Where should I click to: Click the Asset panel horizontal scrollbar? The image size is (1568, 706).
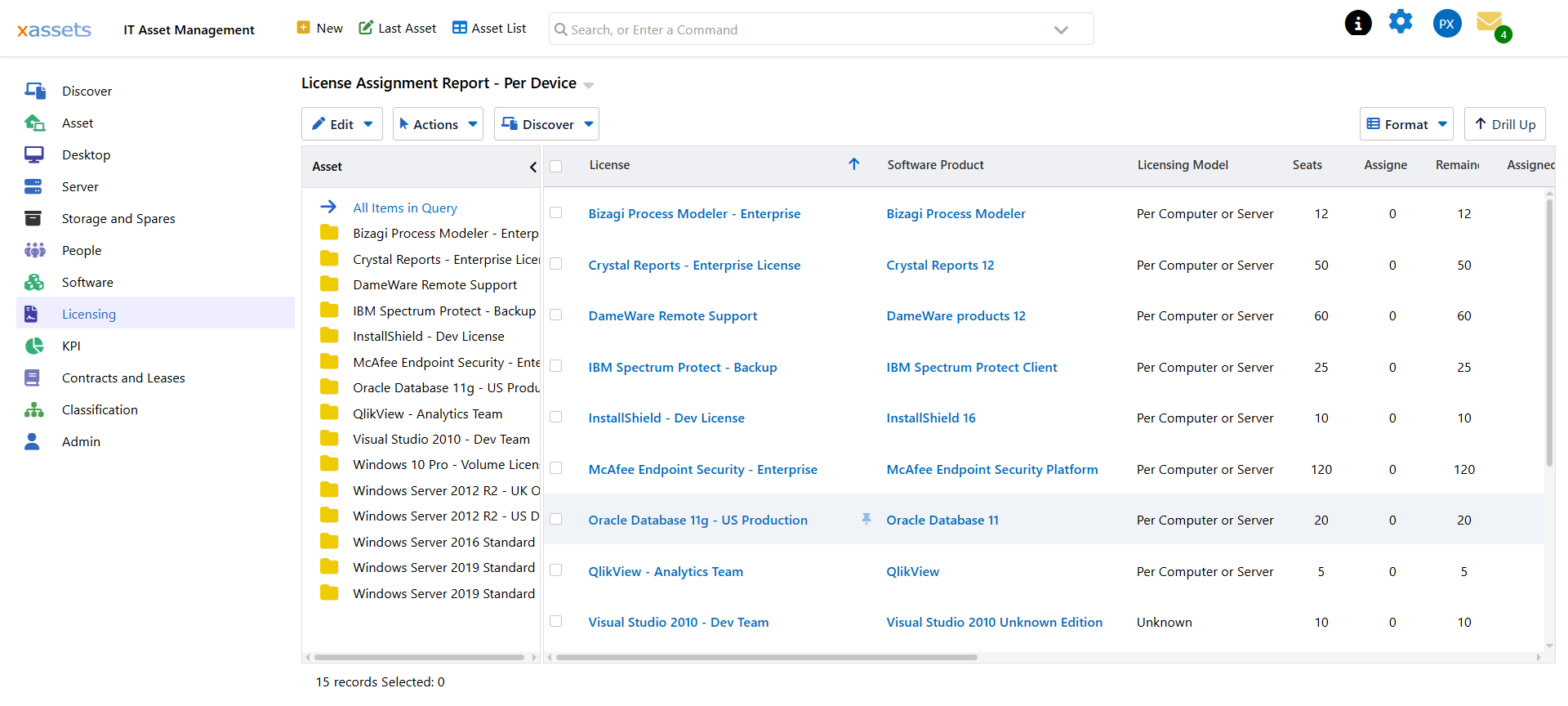pos(419,657)
